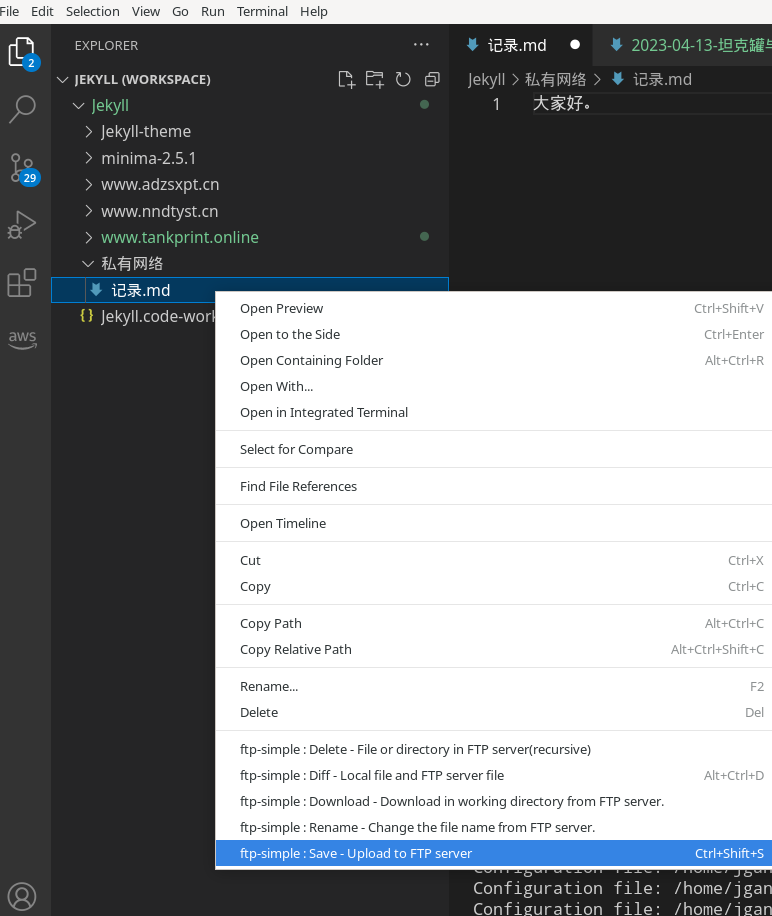Open Source Control view with 29 badge
The image size is (772, 916).
tap(23, 169)
